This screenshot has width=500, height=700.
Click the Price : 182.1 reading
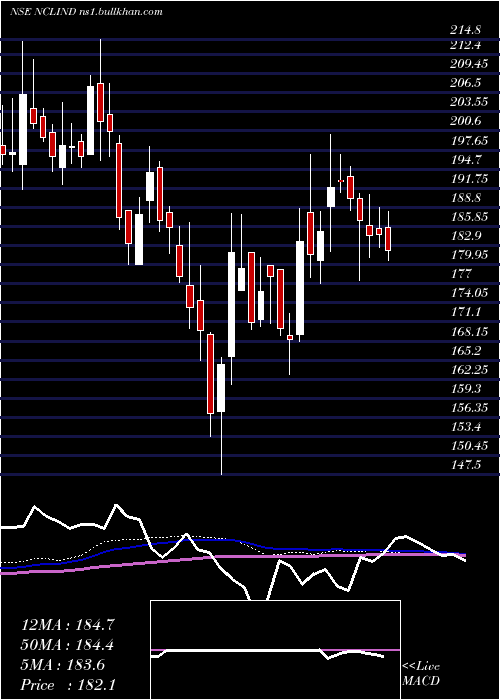click(68, 685)
